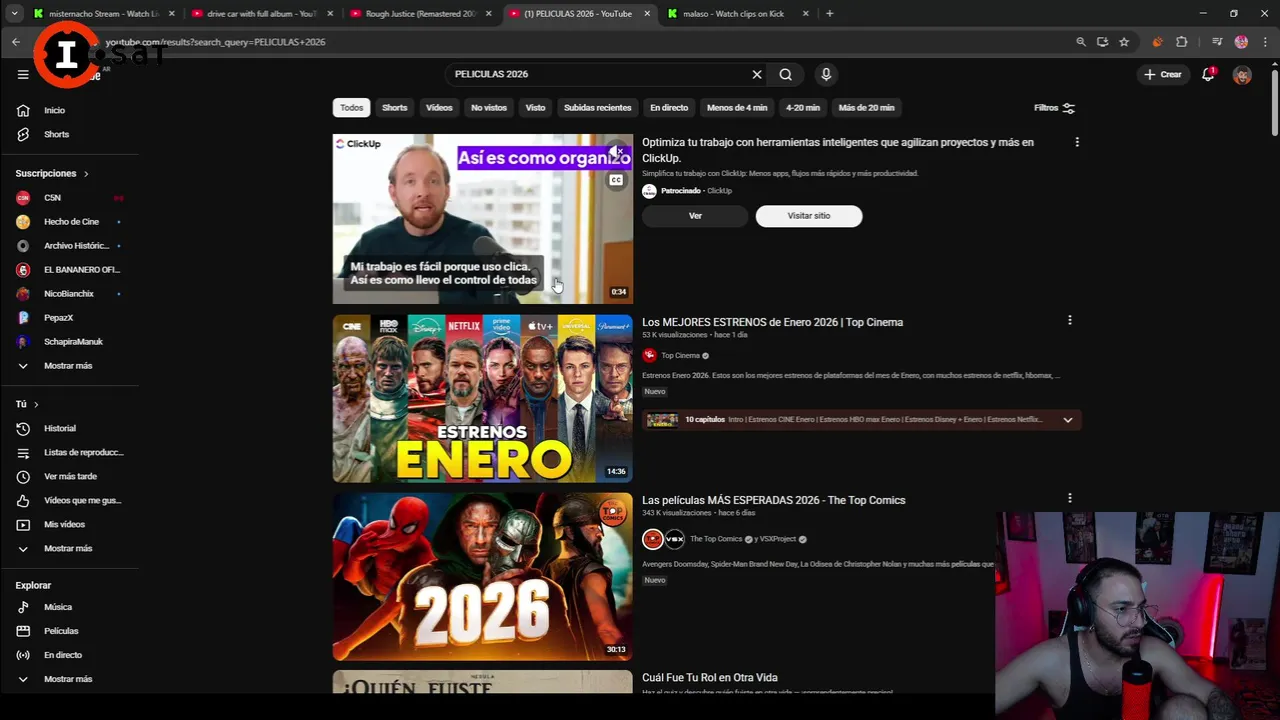Bookmark this page with star icon

coord(1124,42)
